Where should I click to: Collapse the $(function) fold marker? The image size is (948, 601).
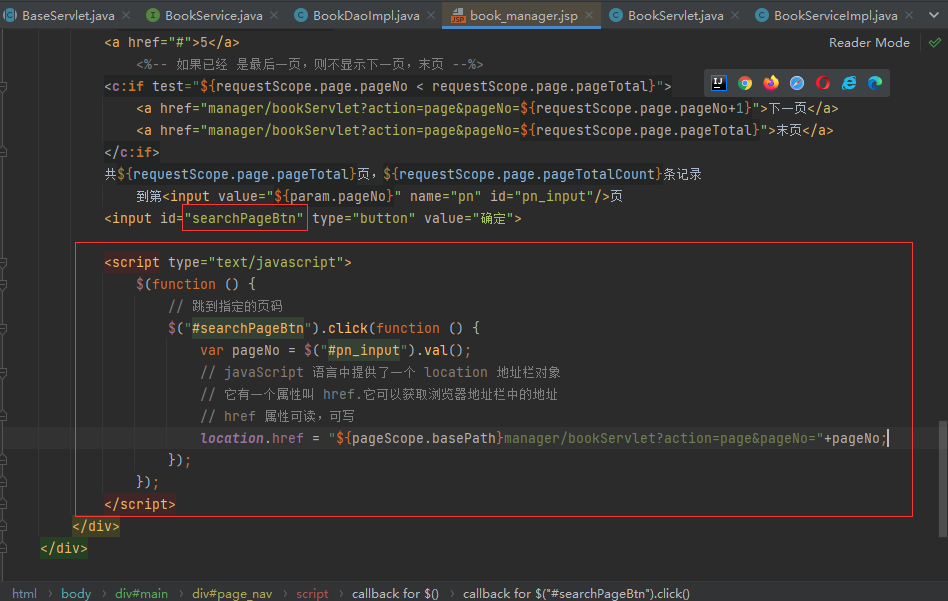pos(4,284)
